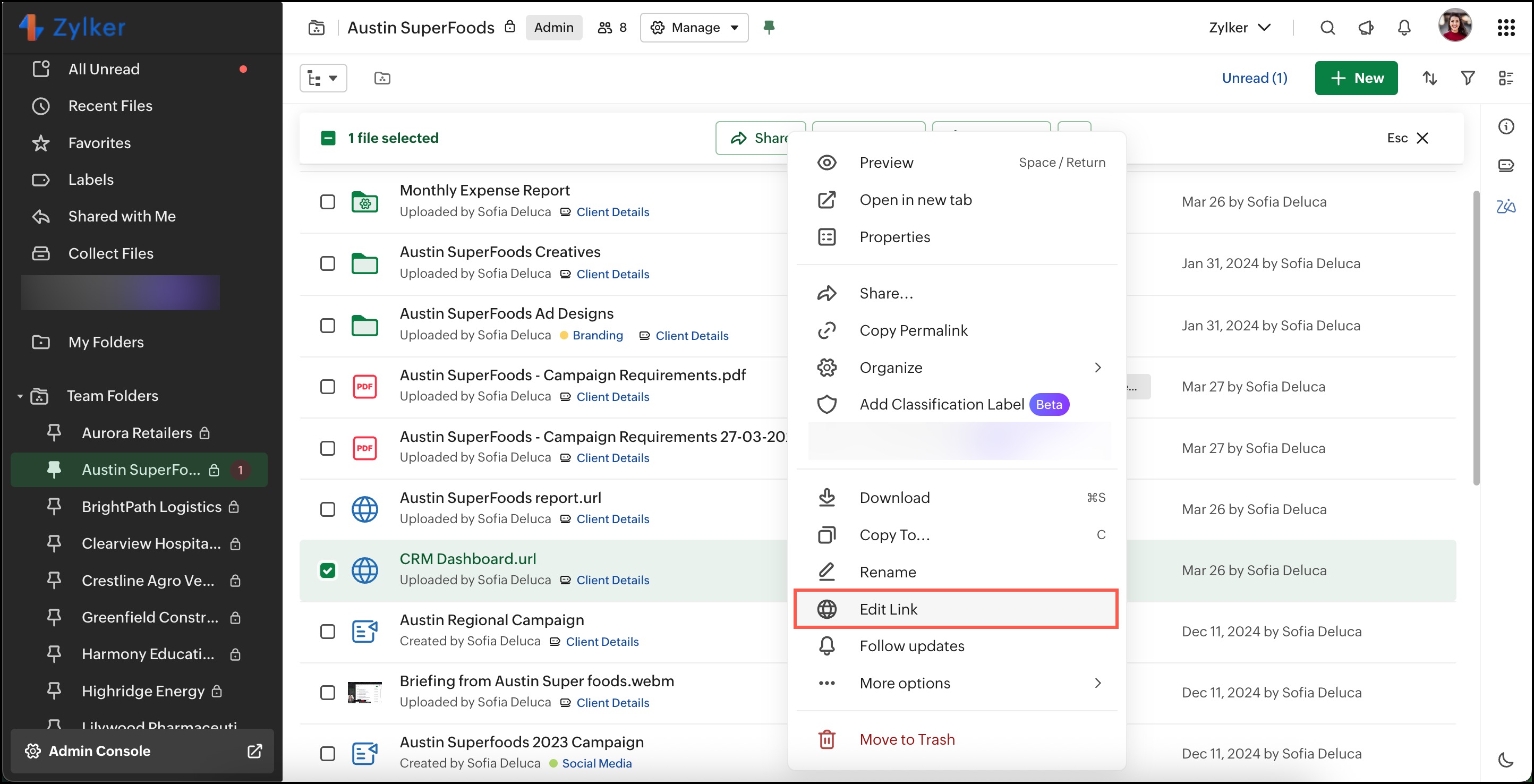Check the Monthly Expense Report checkbox
This screenshot has height=784, width=1534.
click(x=328, y=202)
